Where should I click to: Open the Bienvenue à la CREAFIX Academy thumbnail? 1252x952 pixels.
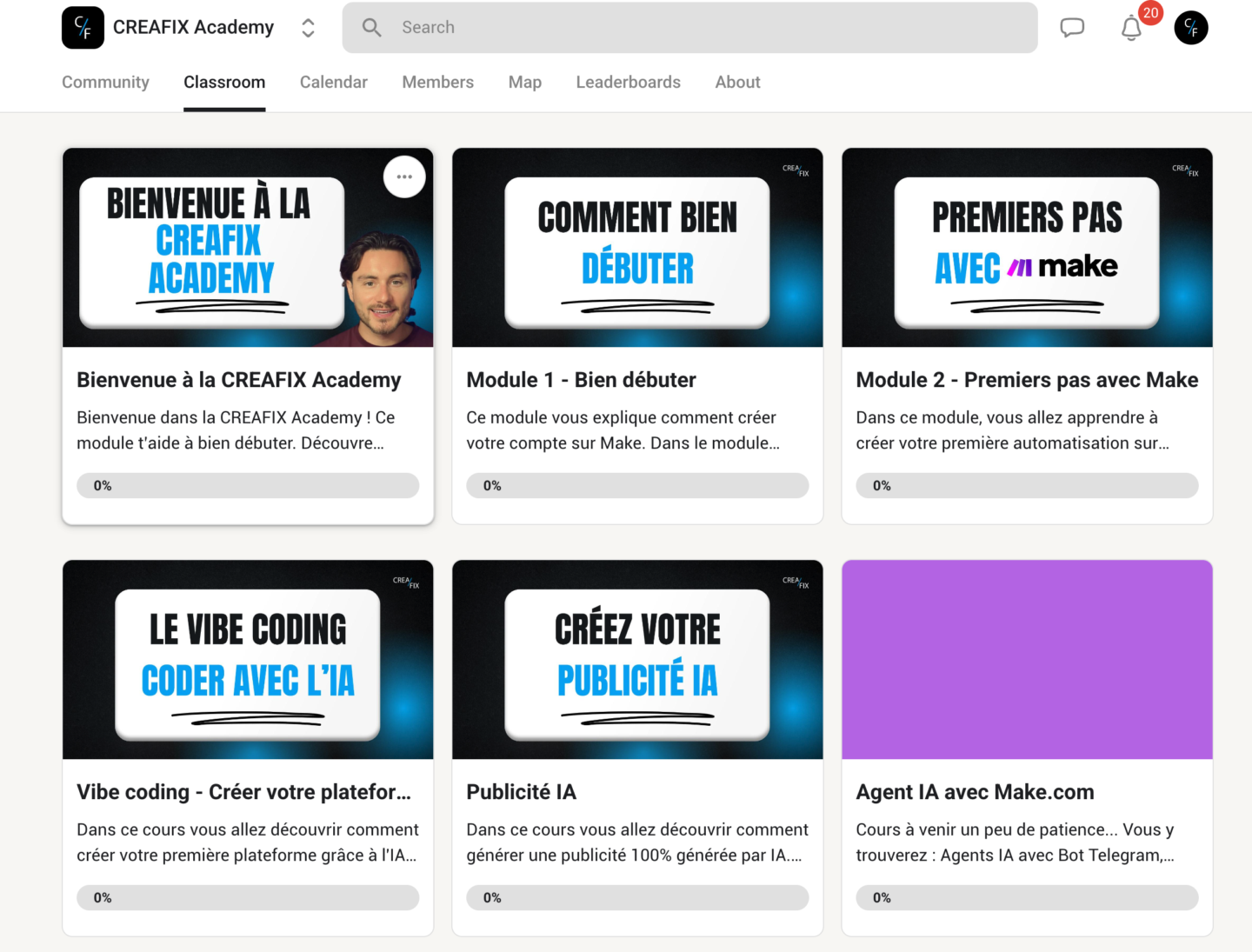pyautogui.click(x=248, y=248)
